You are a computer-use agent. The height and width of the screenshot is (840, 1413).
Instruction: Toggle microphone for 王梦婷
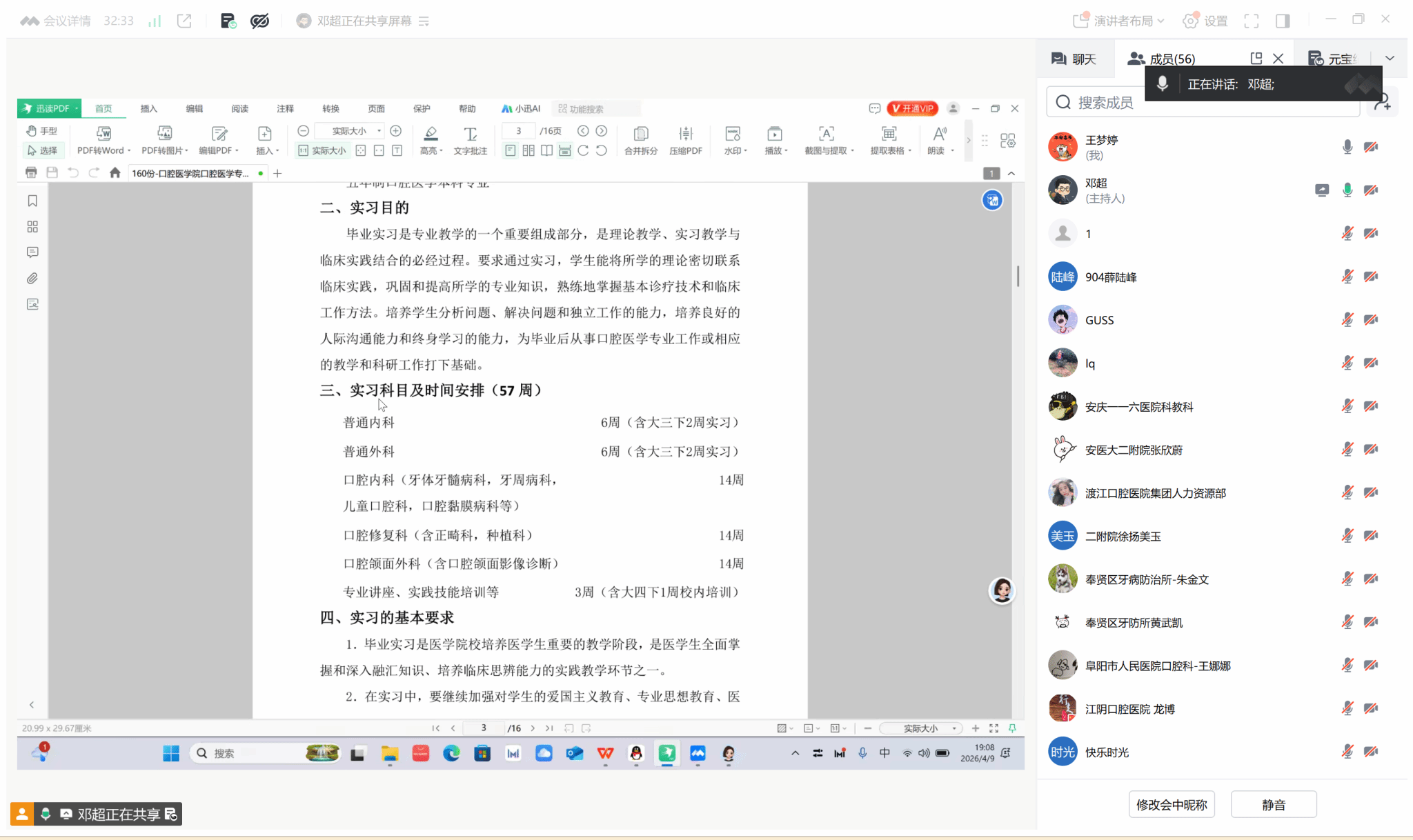point(1347,147)
